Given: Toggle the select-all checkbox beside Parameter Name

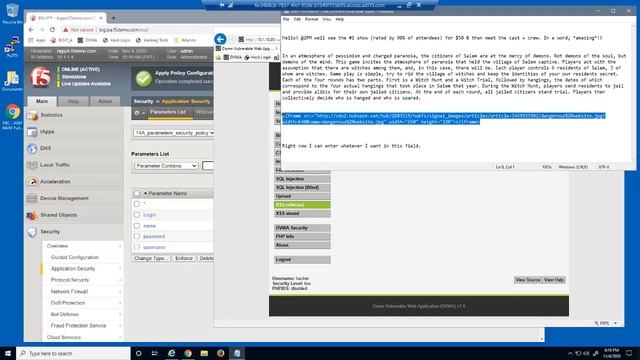Looking at the screenshot, I should coord(137,193).
